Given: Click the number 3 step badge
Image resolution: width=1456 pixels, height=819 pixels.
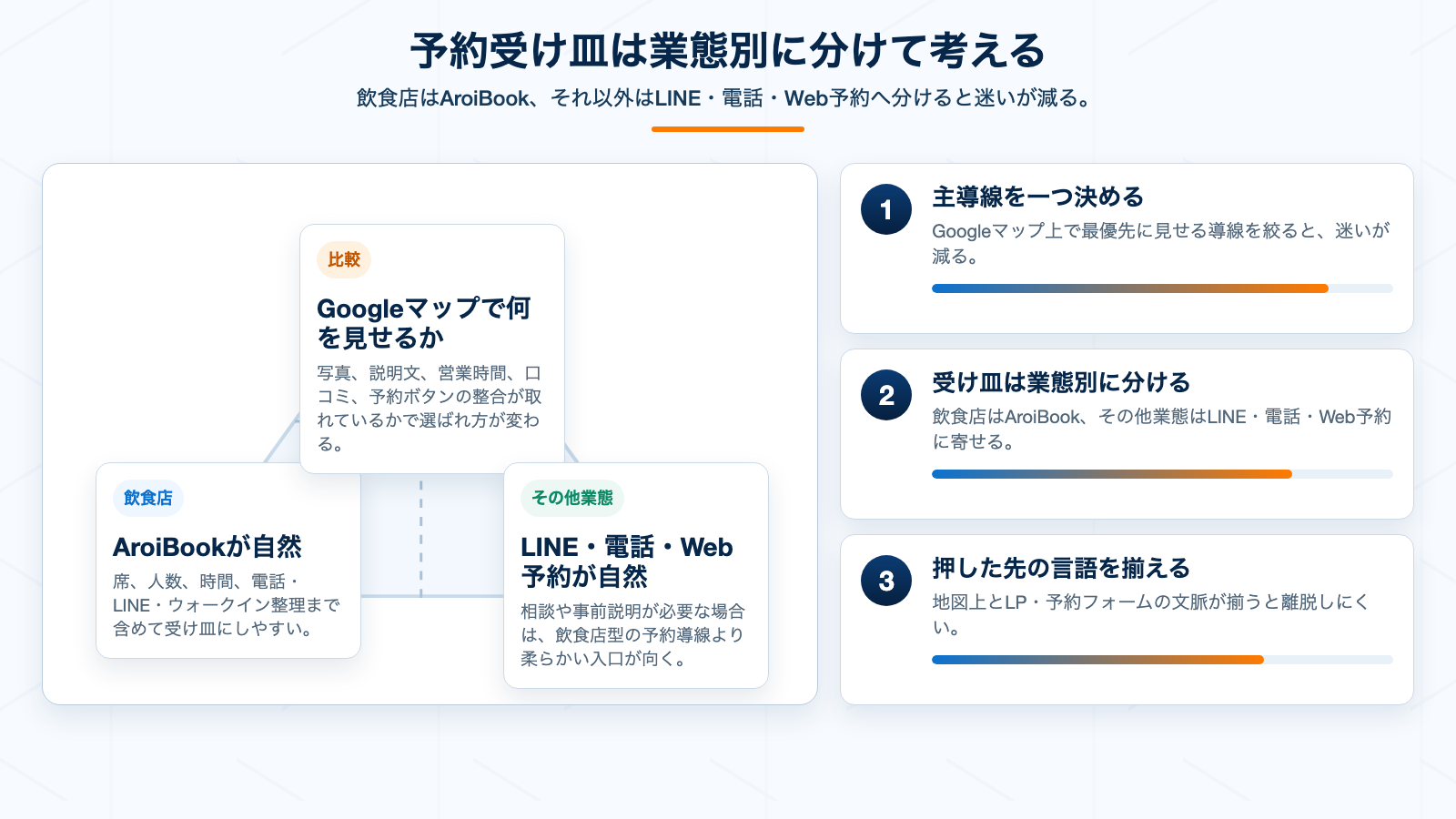Looking at the screenshot, I should pos(886,581).
